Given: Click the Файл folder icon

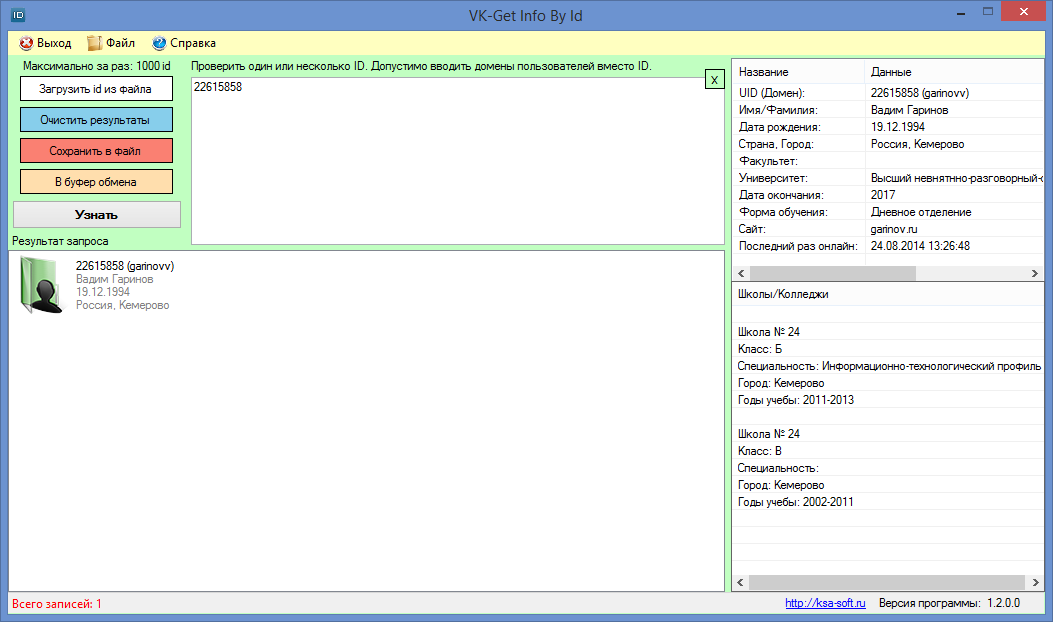Looking at the screenshot, I should click(x=95, y=43).
